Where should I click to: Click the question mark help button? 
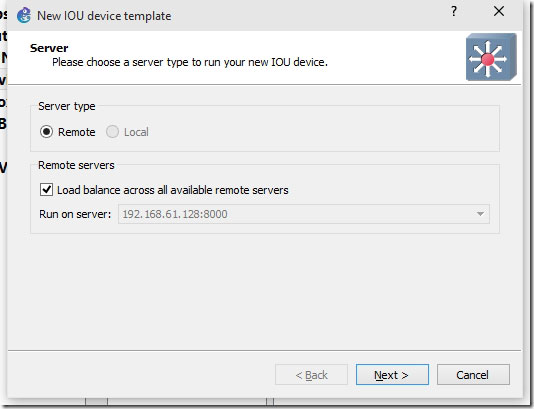[454, 12]
